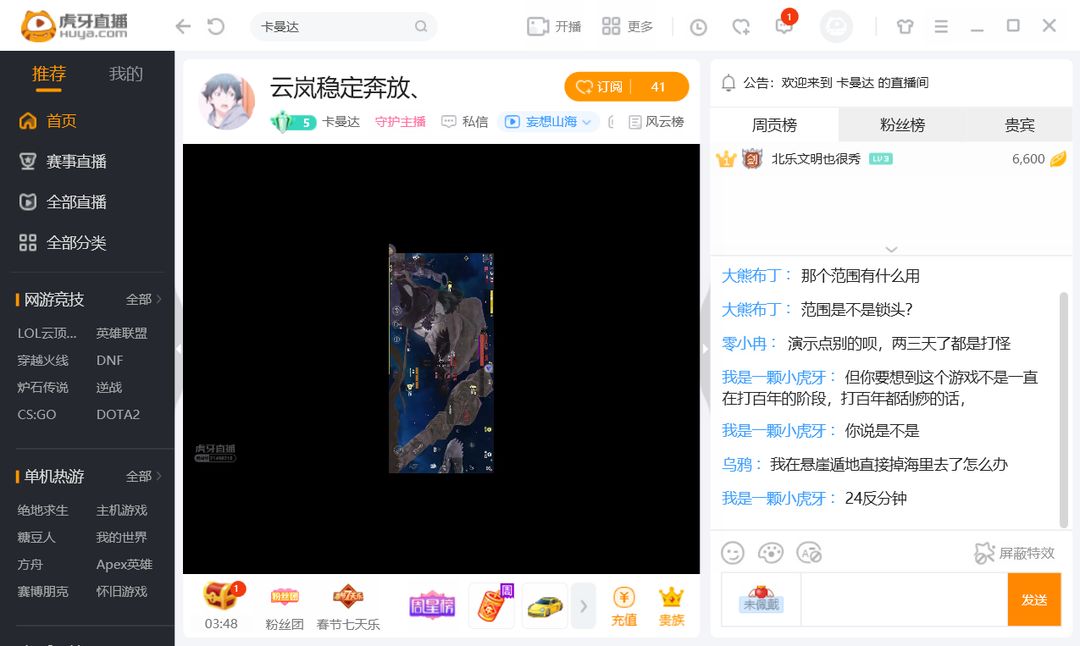The image size is (1080, 646).
Task: Start broadcasting with 开播 button
Action: tap(554, 27)
